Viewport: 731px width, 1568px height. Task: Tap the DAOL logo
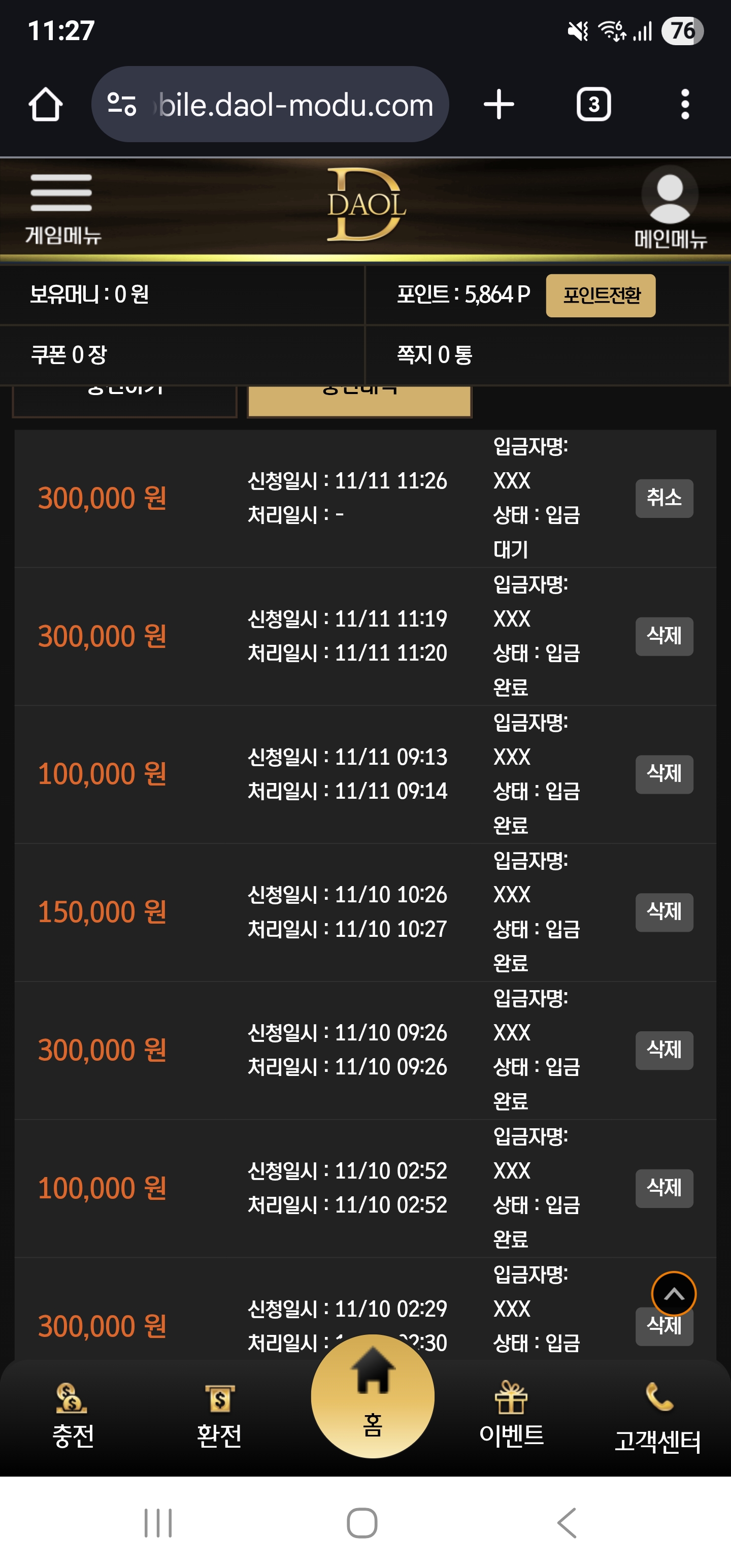point(366,205)
